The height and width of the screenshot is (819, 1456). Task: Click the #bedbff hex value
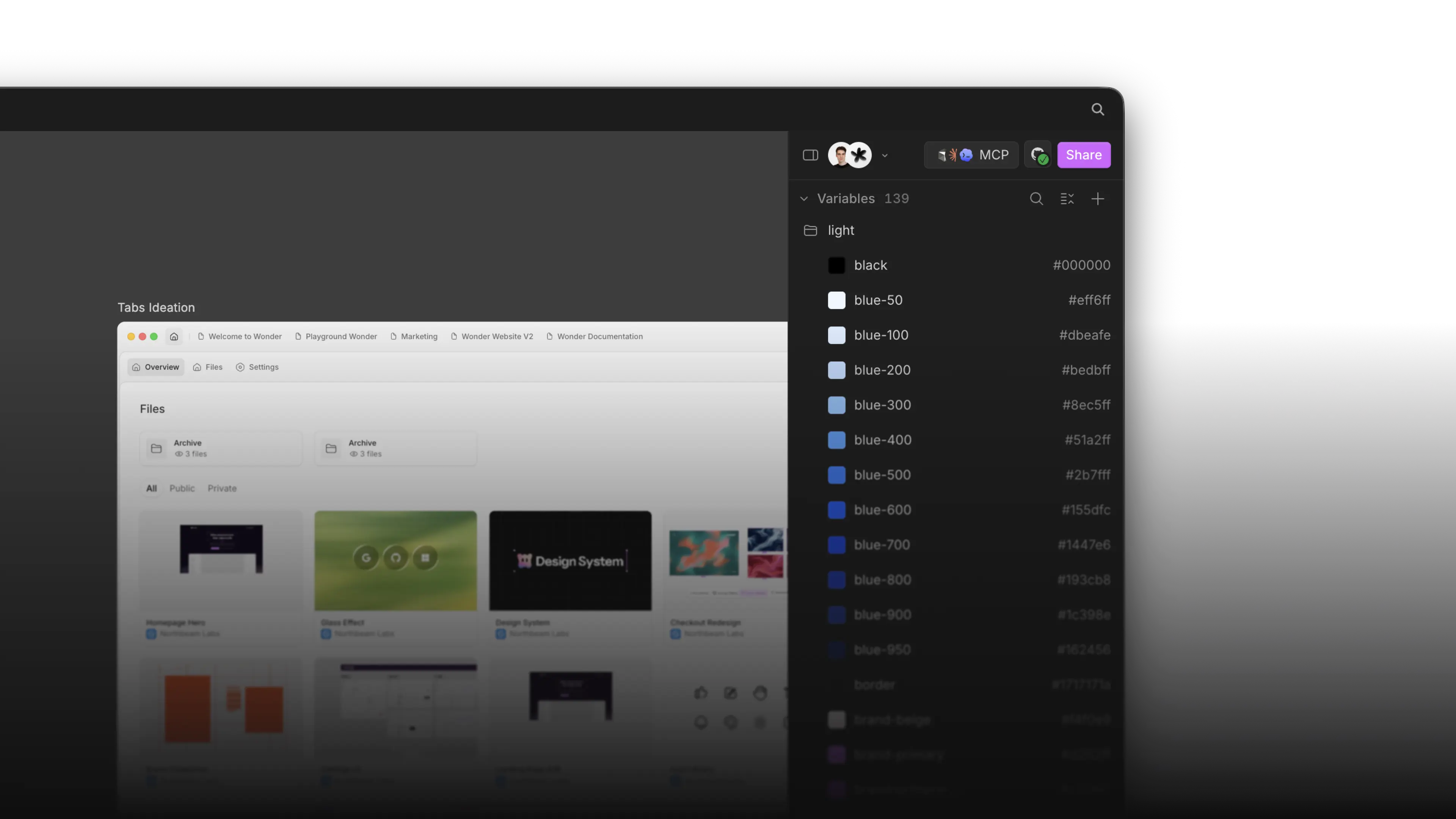[x=1086, y=370]
